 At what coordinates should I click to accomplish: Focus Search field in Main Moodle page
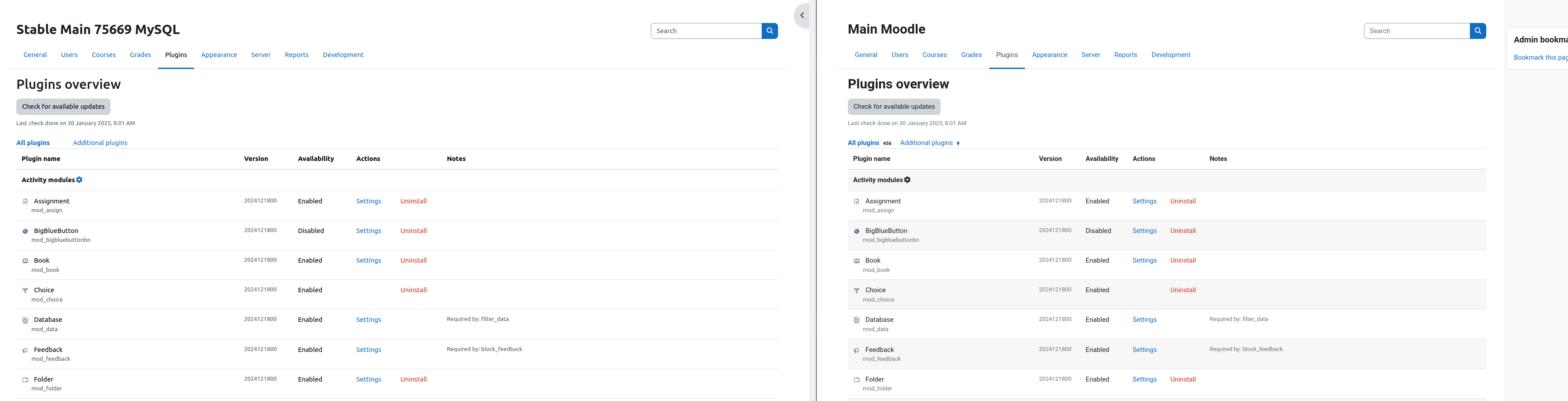pyautogui.click(x=1417, y=31)
